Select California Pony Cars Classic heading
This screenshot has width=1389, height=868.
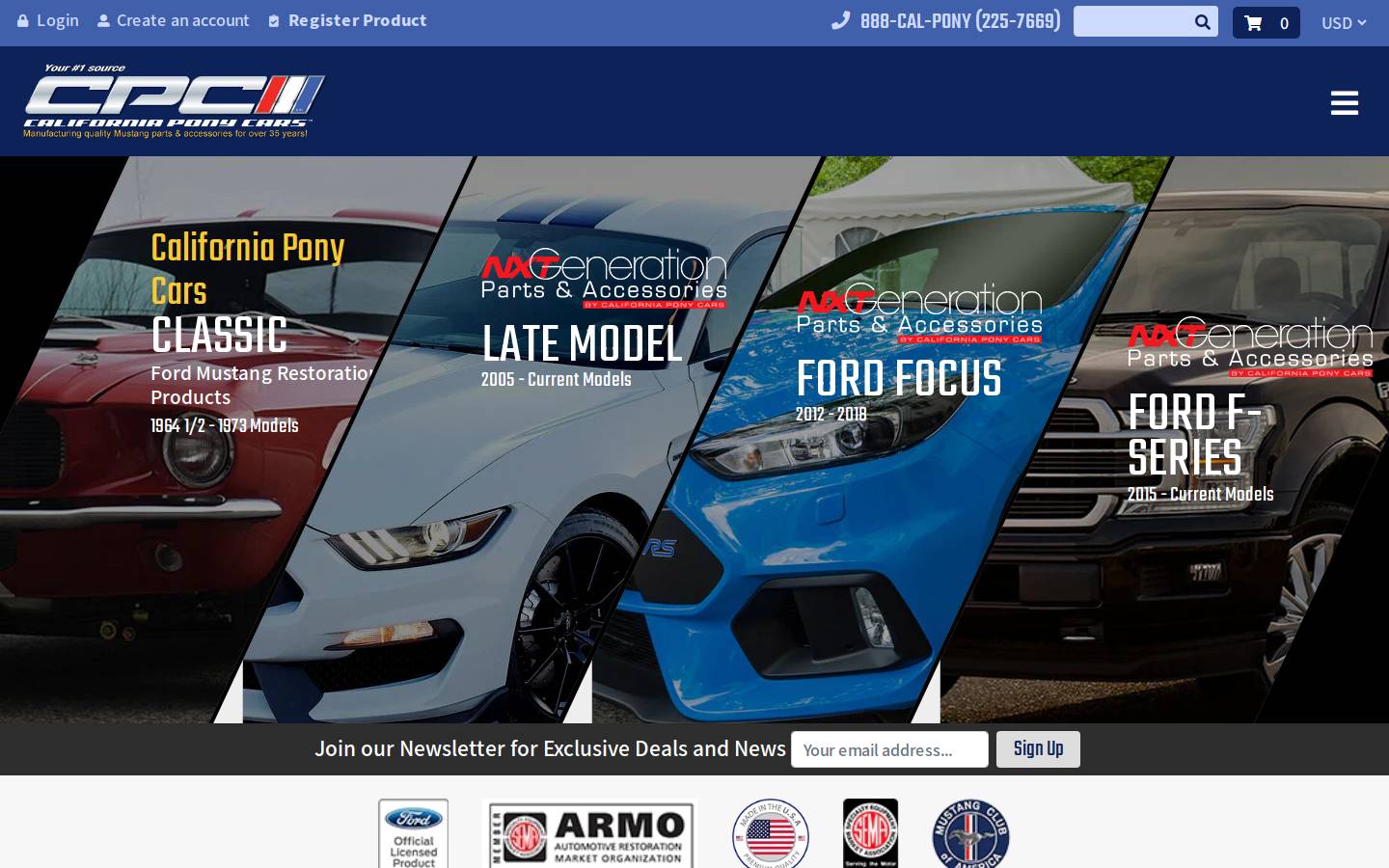pyautogui.click(x=248, y=292)
